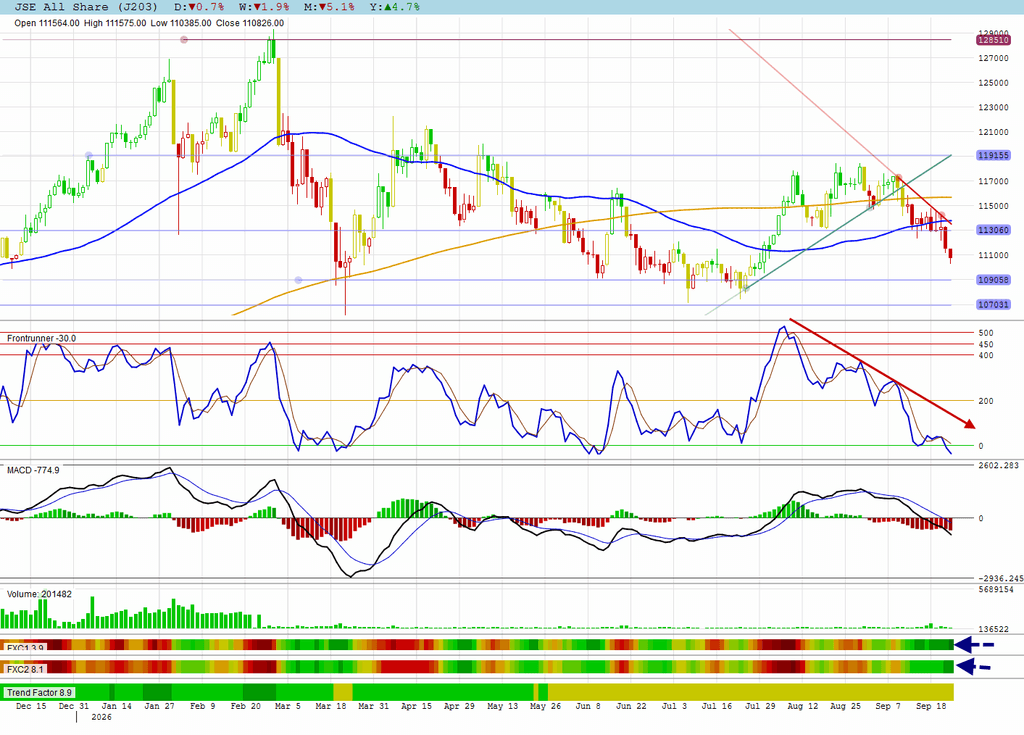Click the JSE All Share (J203) title
The height and width of the screenshot is (735, 1024).
(x=86, y=7)
